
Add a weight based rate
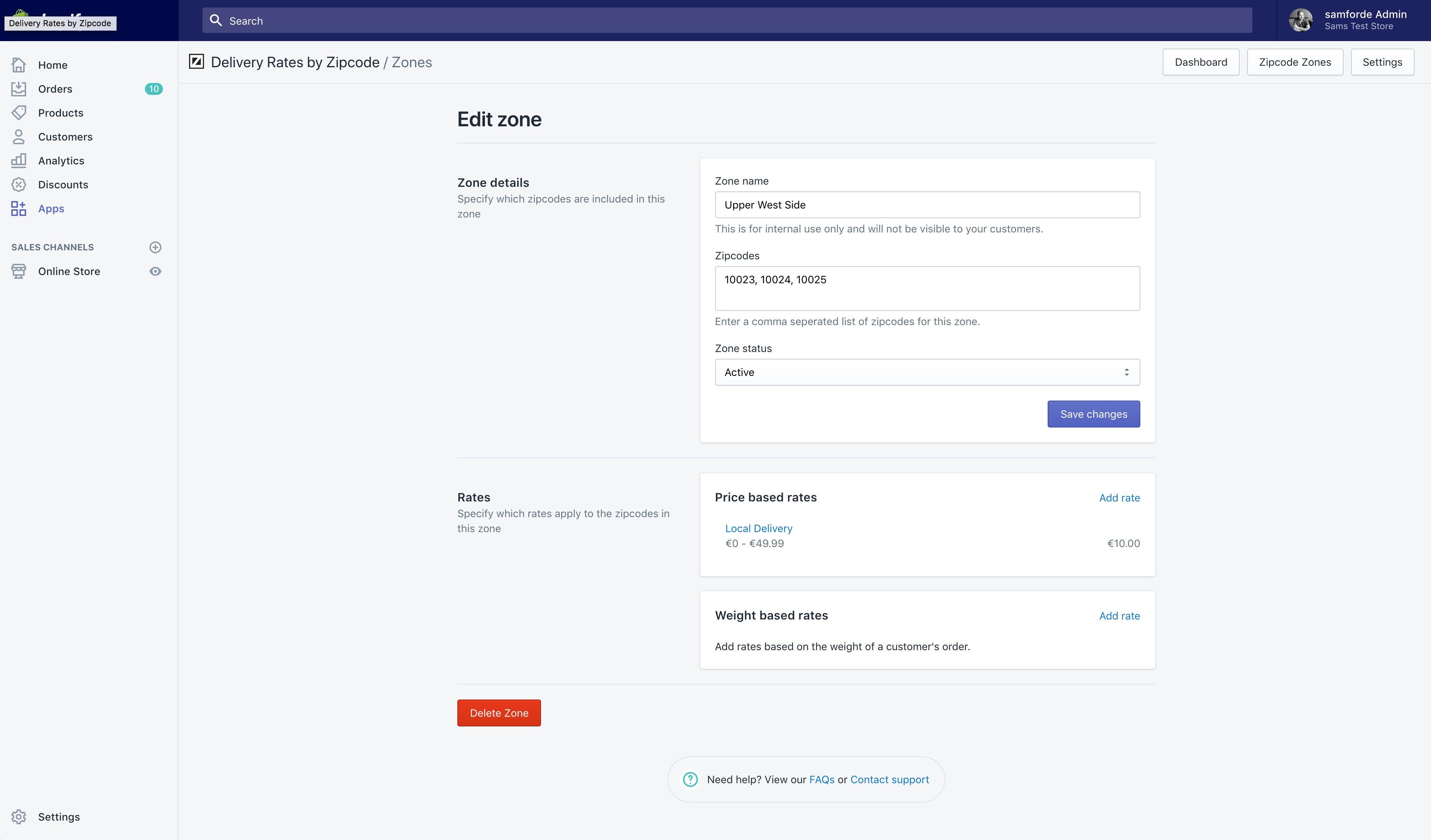click(1119, 616)
